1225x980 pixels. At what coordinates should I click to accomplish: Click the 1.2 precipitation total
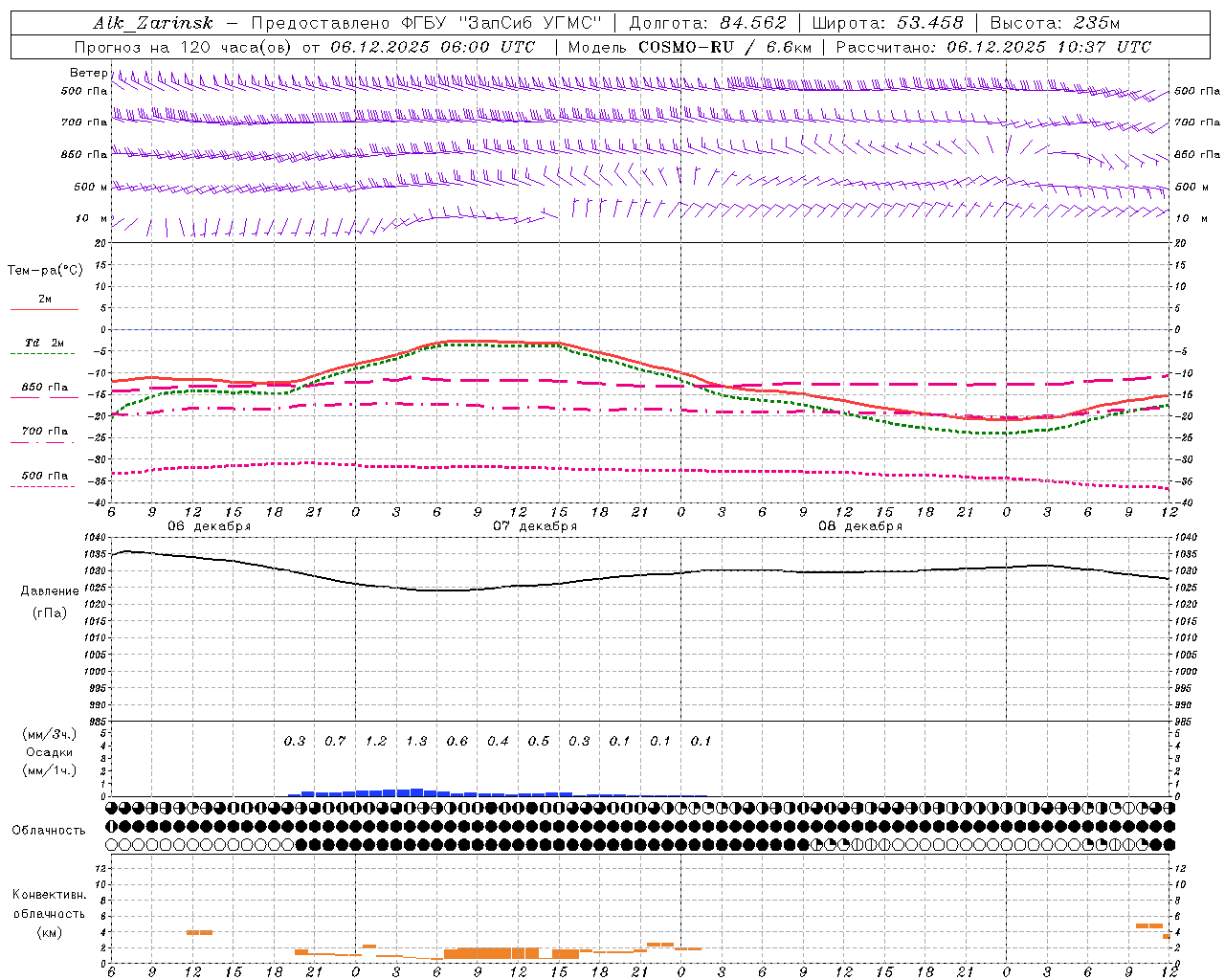pos(376,741)
